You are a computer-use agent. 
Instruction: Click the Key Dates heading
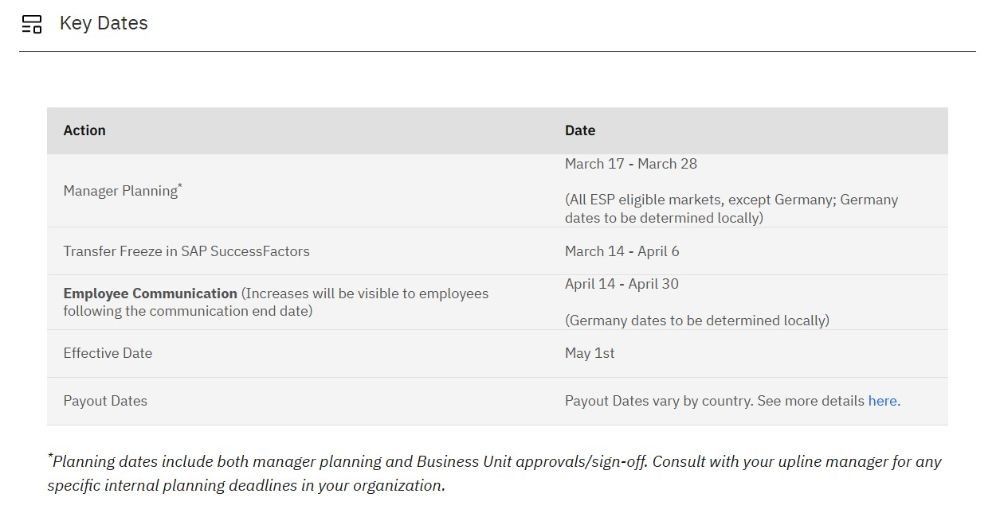(x=103, y=23)
